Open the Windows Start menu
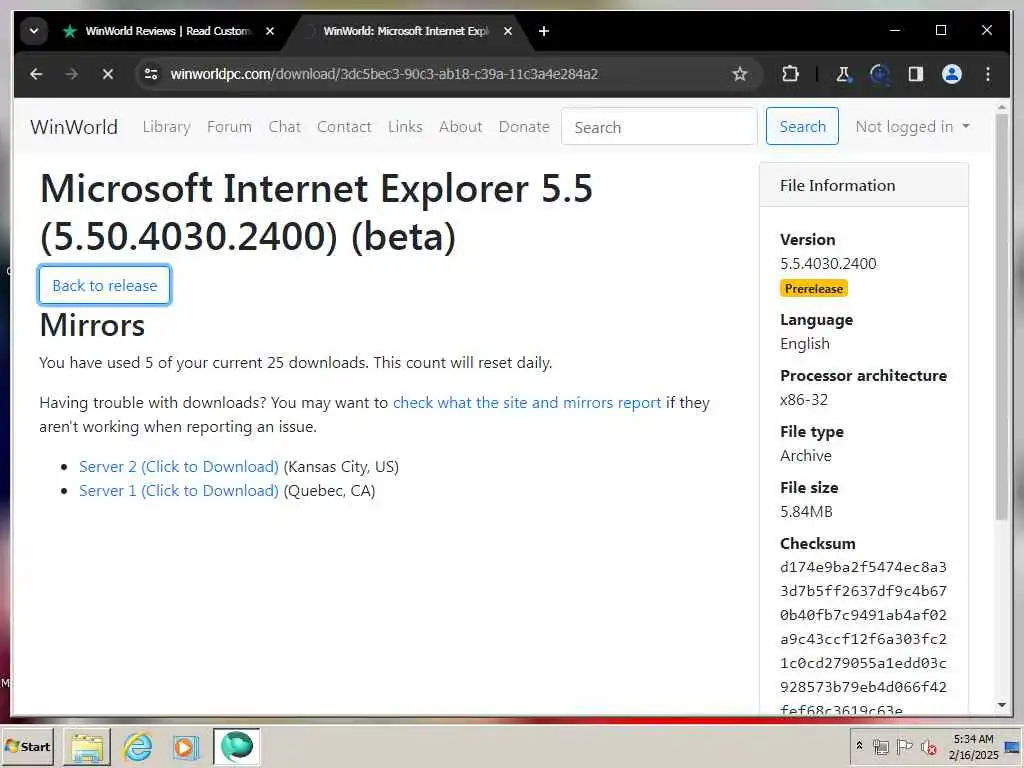Image resolution: width=1024 pixels, height=768 pixels. click(27, 746)
